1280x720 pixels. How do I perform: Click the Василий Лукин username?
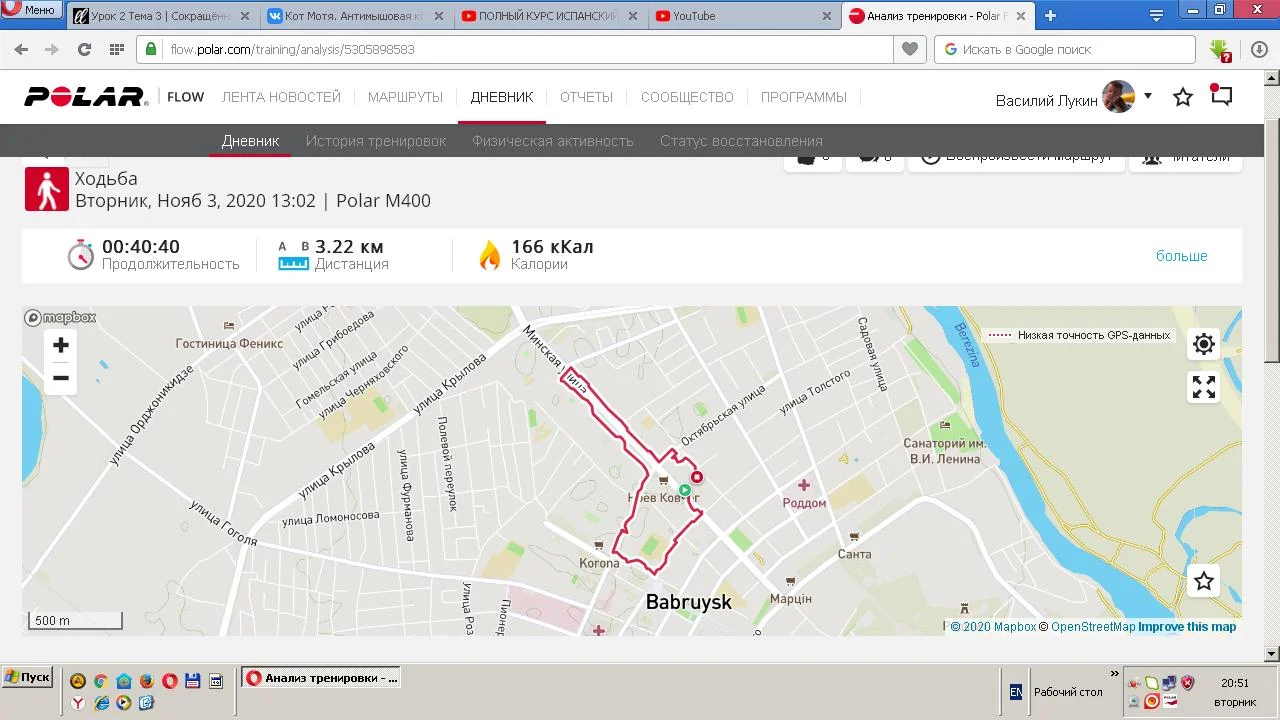pyautogui.click(x=1046, y=100)
